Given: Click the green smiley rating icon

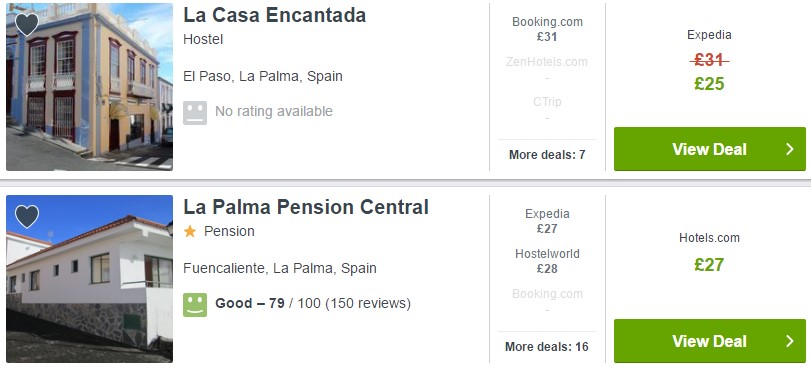Looking at the screenshot, I should [195, 305].
